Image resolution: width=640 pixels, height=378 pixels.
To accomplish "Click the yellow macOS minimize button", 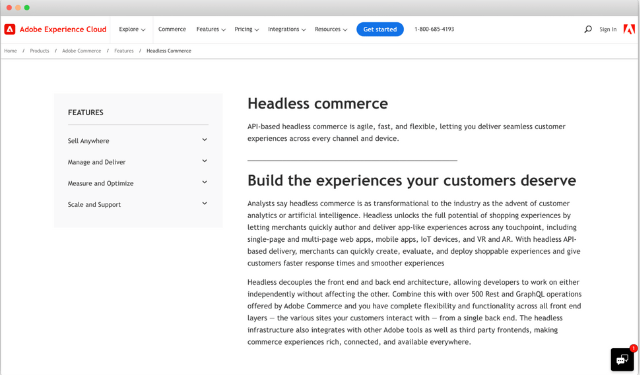I will (18, 7).
